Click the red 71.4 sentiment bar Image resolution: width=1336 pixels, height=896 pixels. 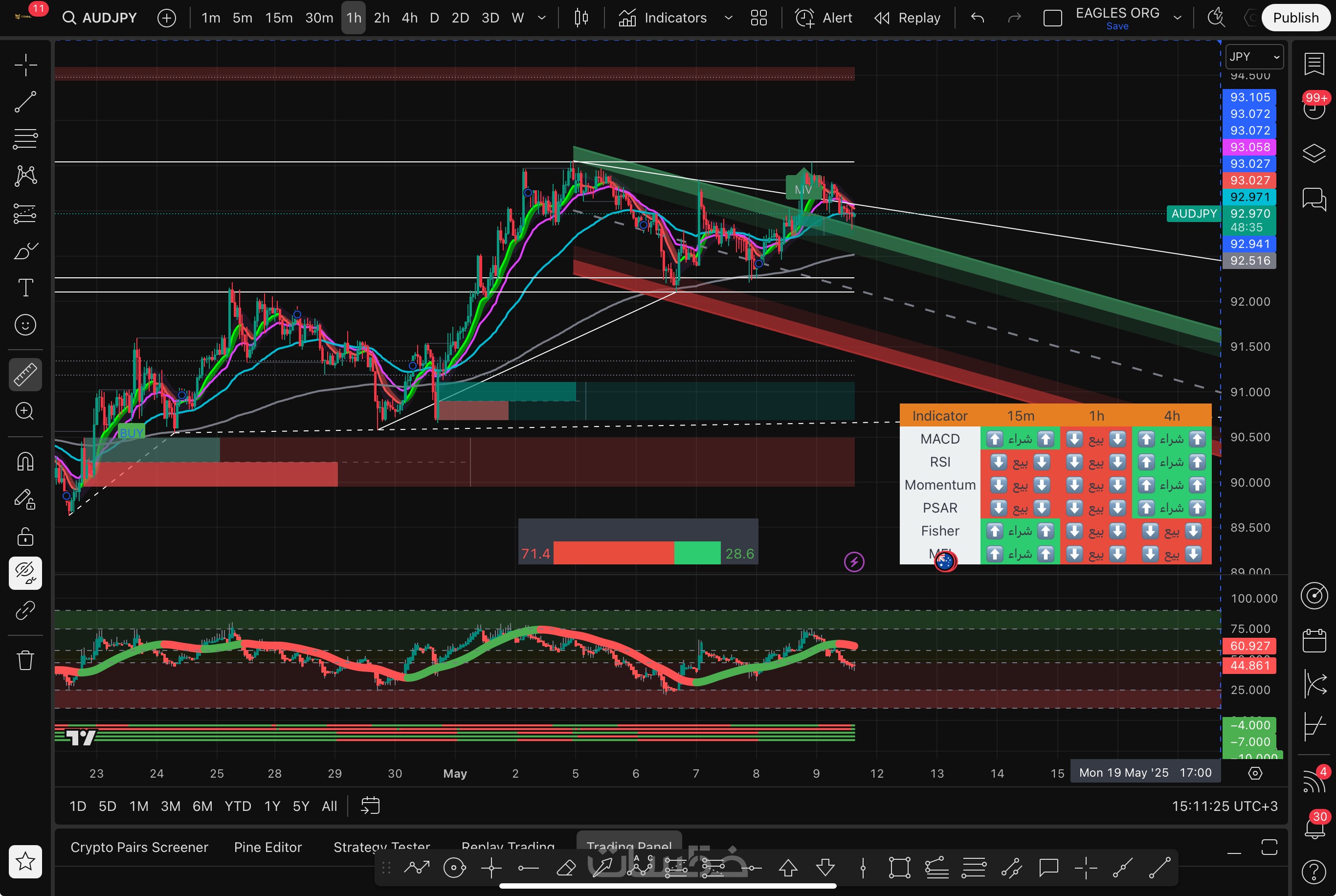click(613, 553)
